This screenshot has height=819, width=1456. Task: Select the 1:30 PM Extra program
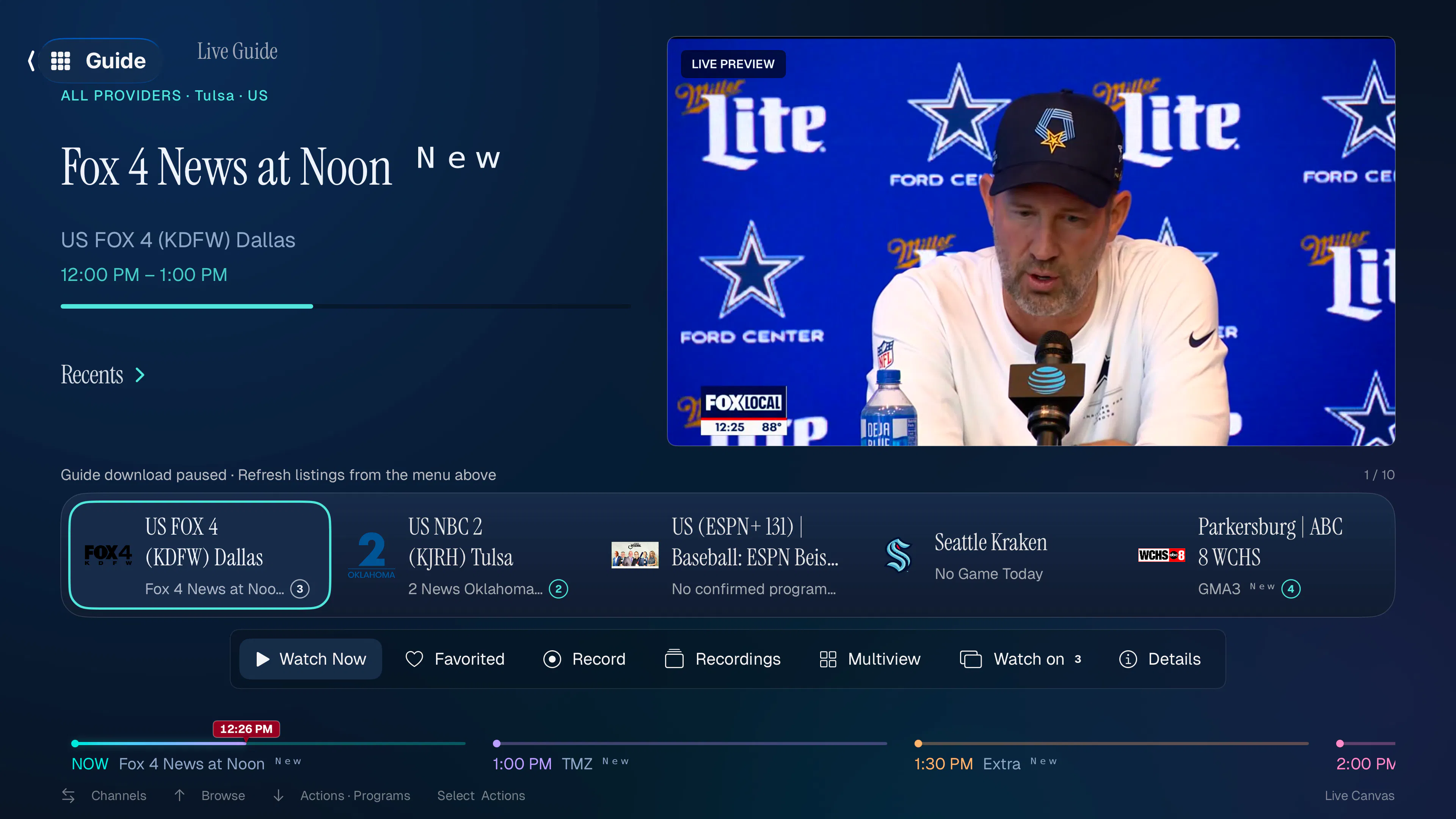point(986,764)
